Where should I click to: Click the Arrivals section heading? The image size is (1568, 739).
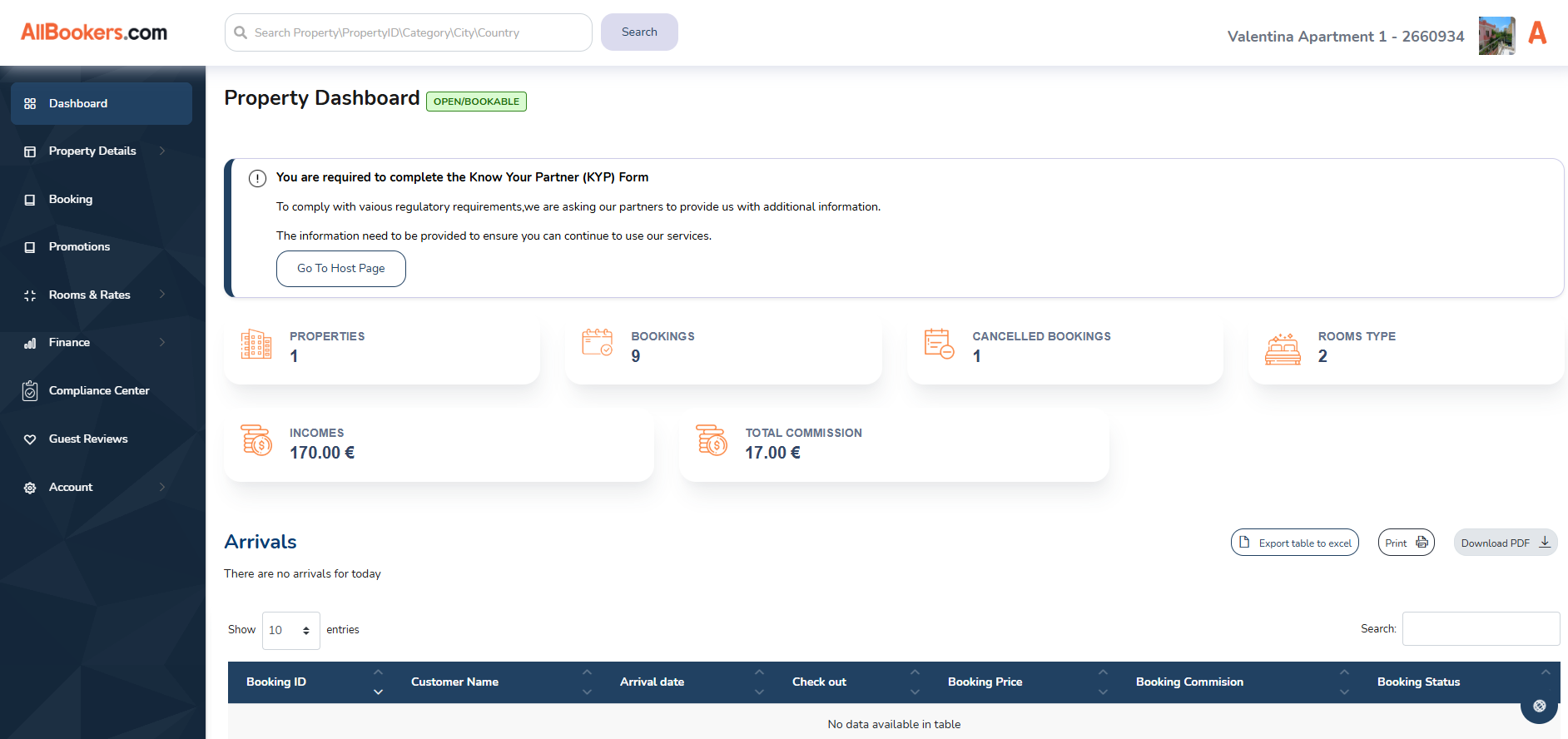[261, 542]
